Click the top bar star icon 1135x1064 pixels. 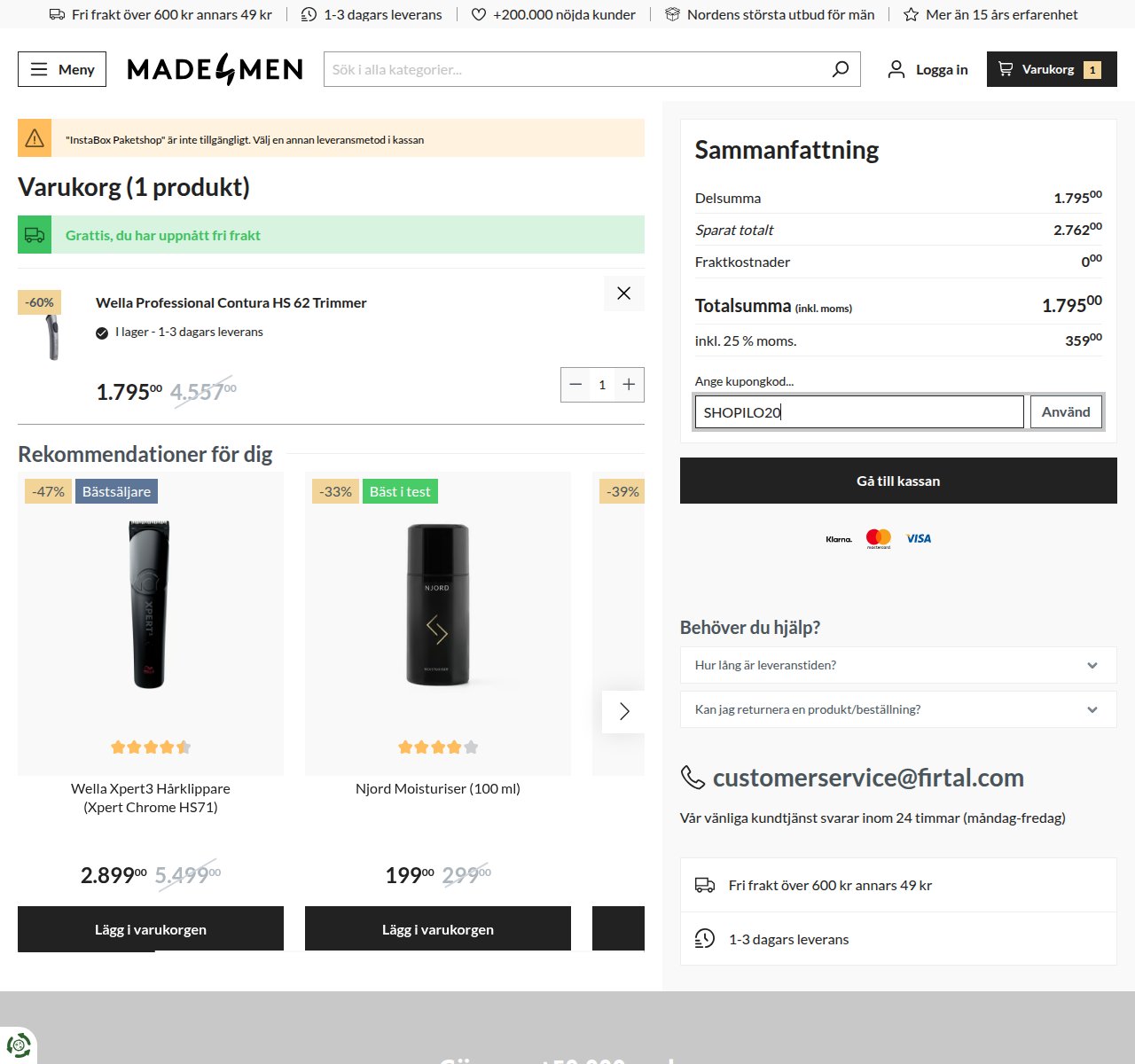(x=911, y=14)
